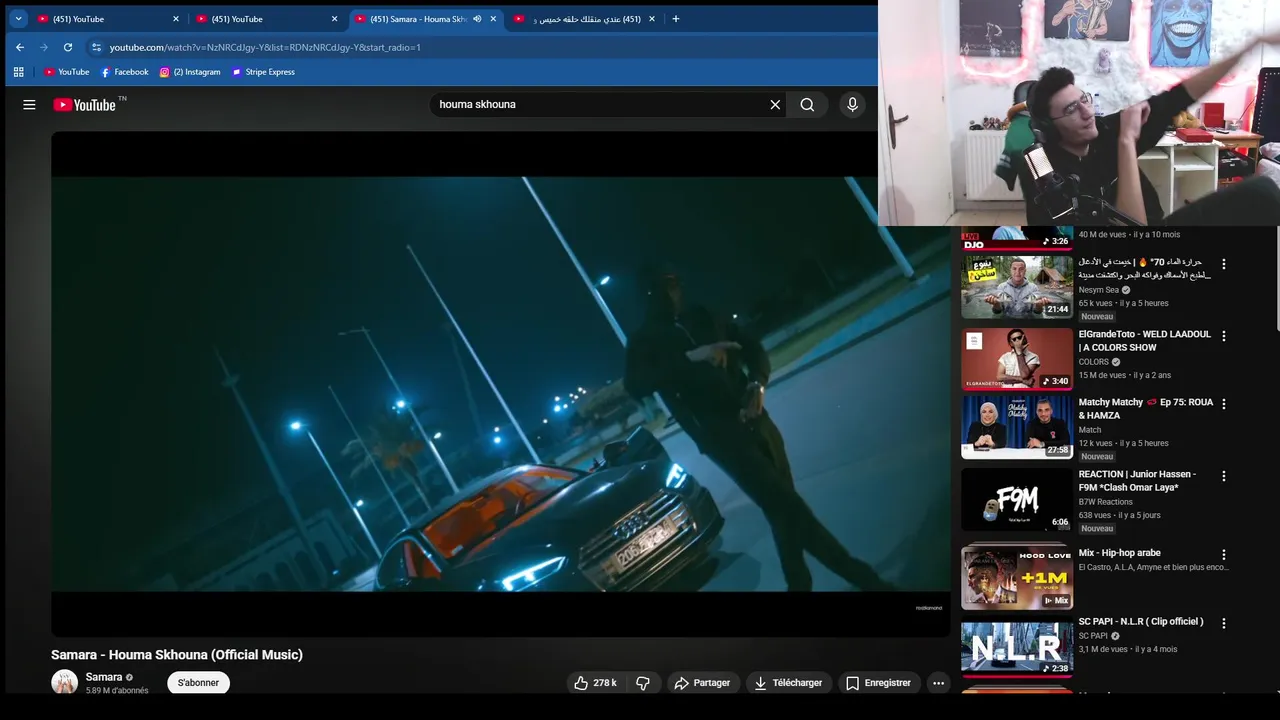
Task: Click the Télécharger download button
Action: [788, 683]
